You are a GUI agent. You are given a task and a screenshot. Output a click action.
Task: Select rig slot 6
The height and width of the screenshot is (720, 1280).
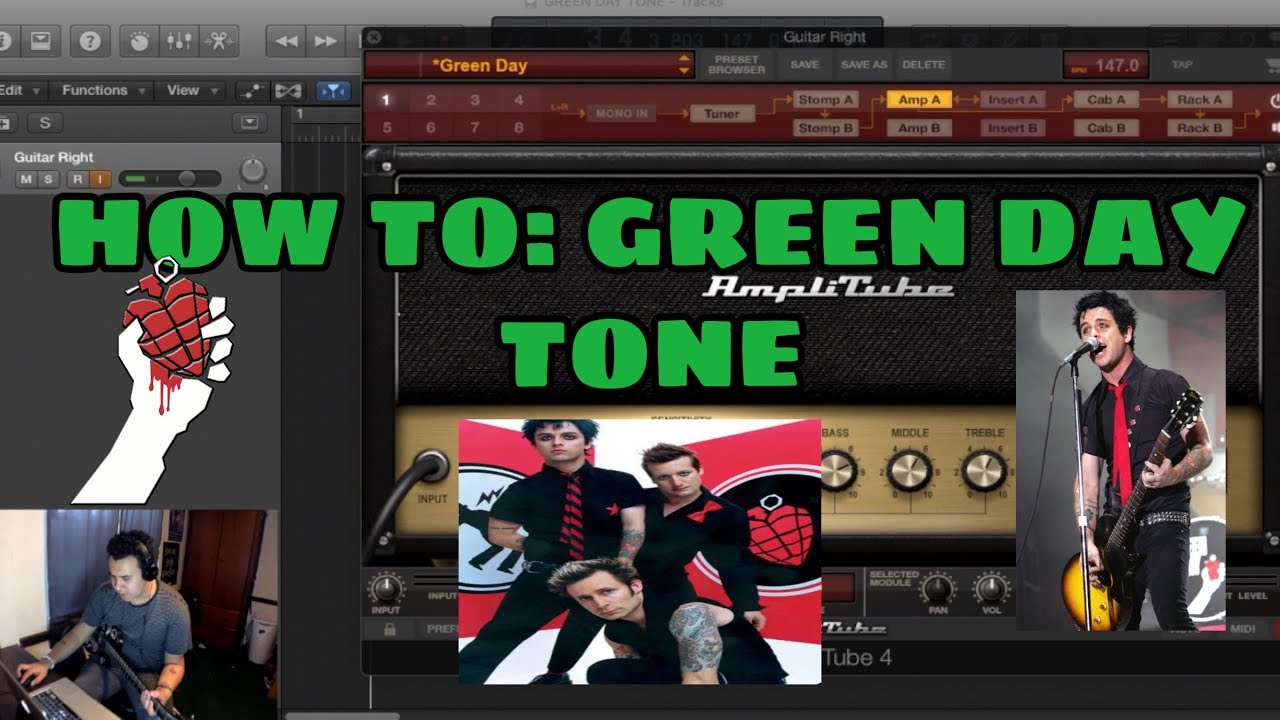coord(431,128)
